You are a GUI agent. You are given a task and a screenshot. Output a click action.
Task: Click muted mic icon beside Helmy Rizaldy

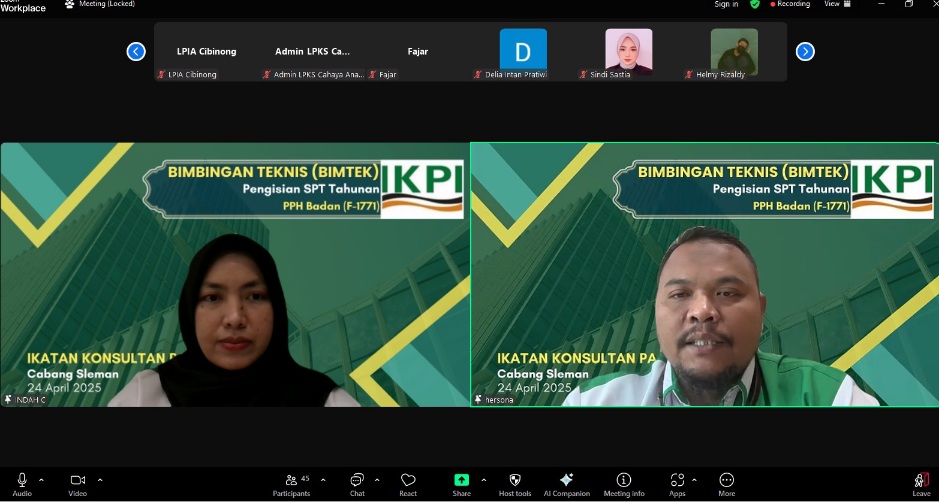tap(689, 75)
